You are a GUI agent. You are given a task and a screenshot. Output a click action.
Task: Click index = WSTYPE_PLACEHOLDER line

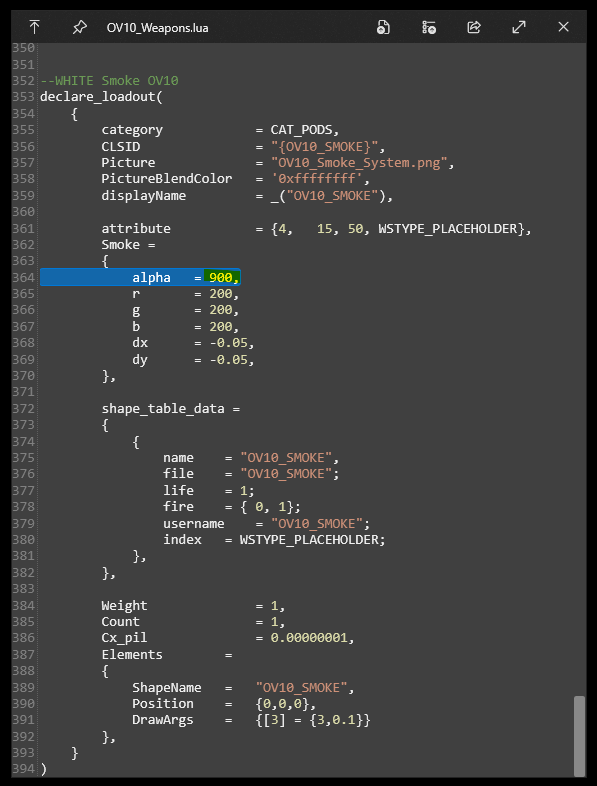274,540
